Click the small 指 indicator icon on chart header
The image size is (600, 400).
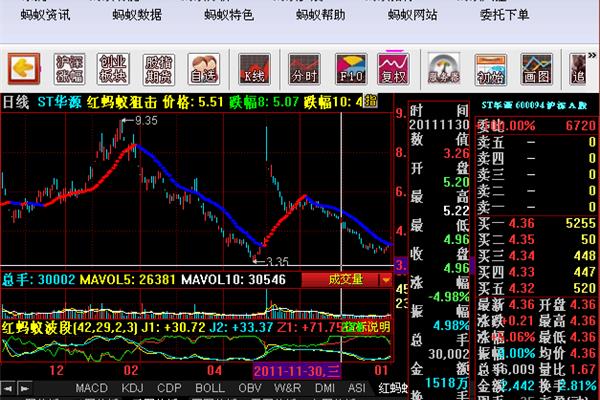click(370, 101)
